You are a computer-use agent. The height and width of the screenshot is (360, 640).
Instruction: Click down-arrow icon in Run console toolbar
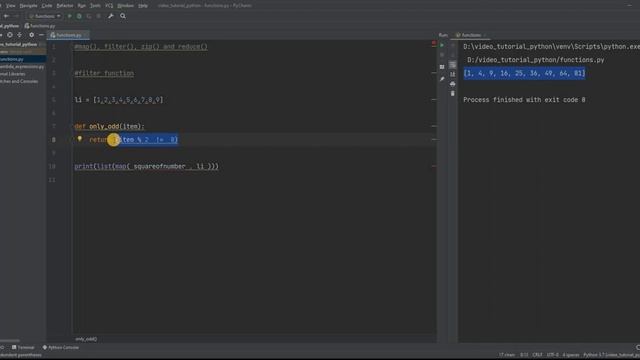(x=453, y=55)
